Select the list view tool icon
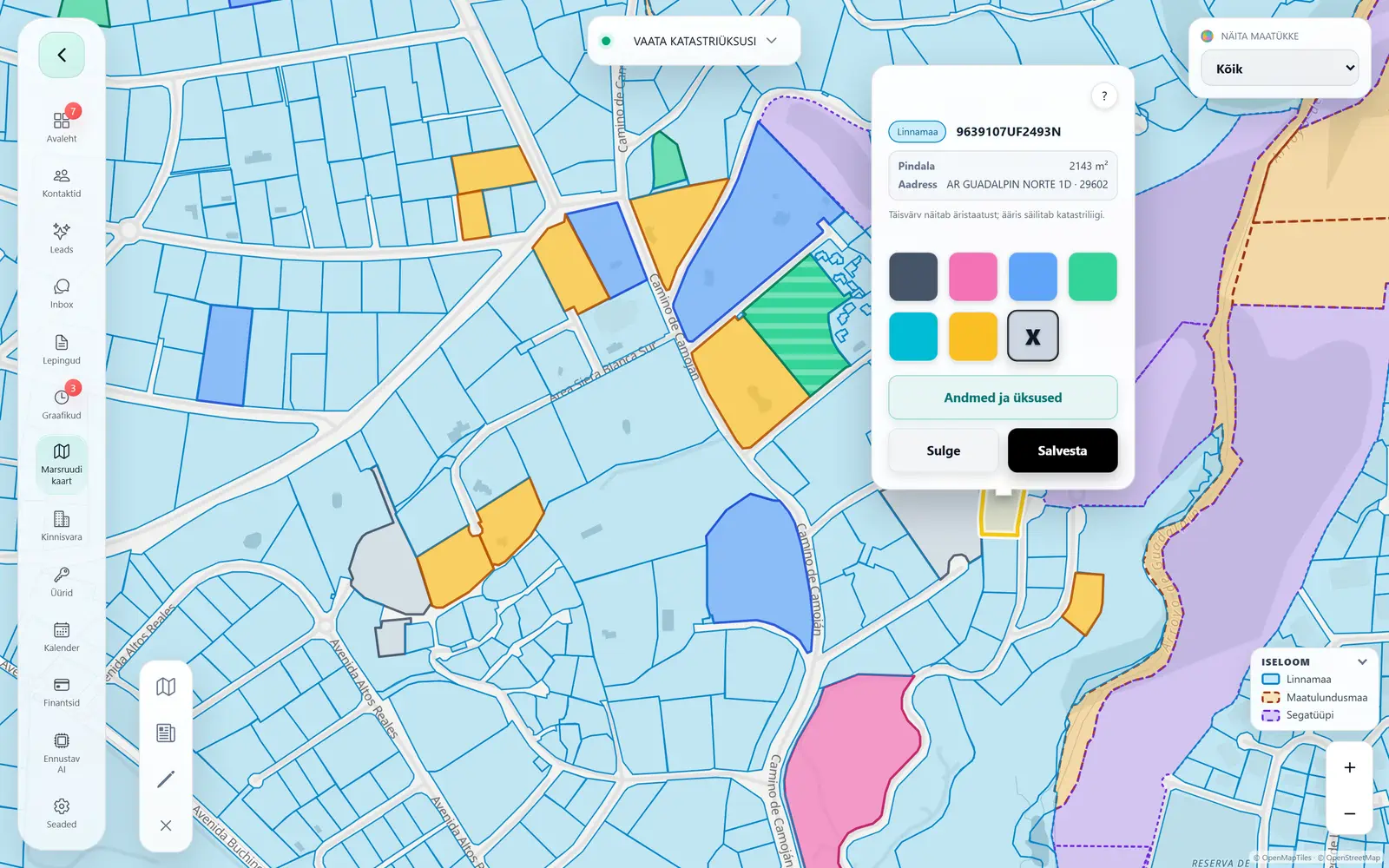The height and width of the screenshot is (868, 1389). pyautogui.click(x=166, y=733)
